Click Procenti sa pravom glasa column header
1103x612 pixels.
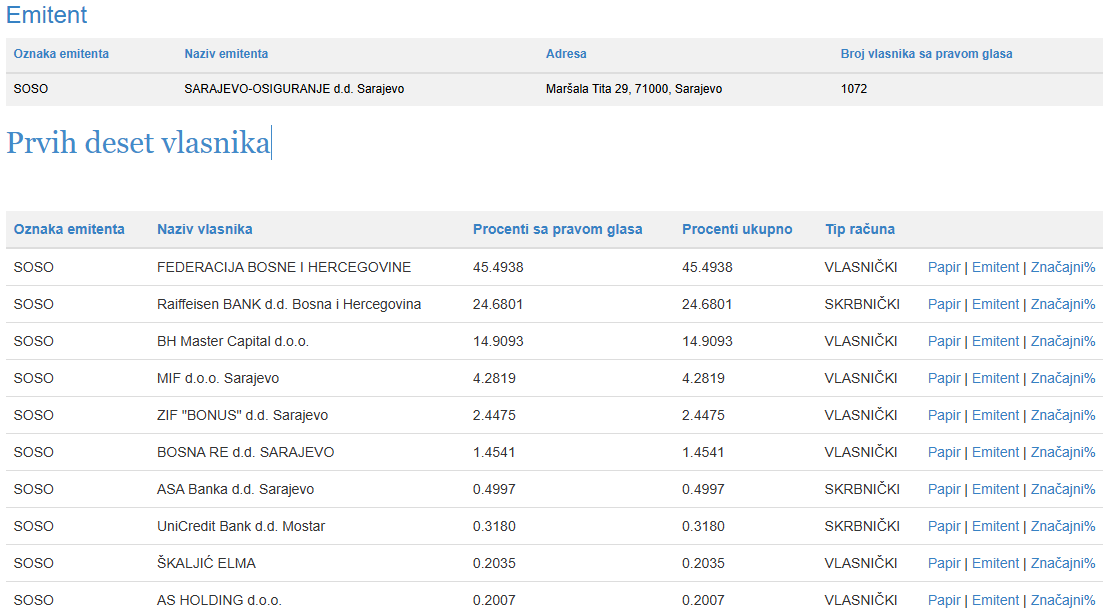[557, 229]
